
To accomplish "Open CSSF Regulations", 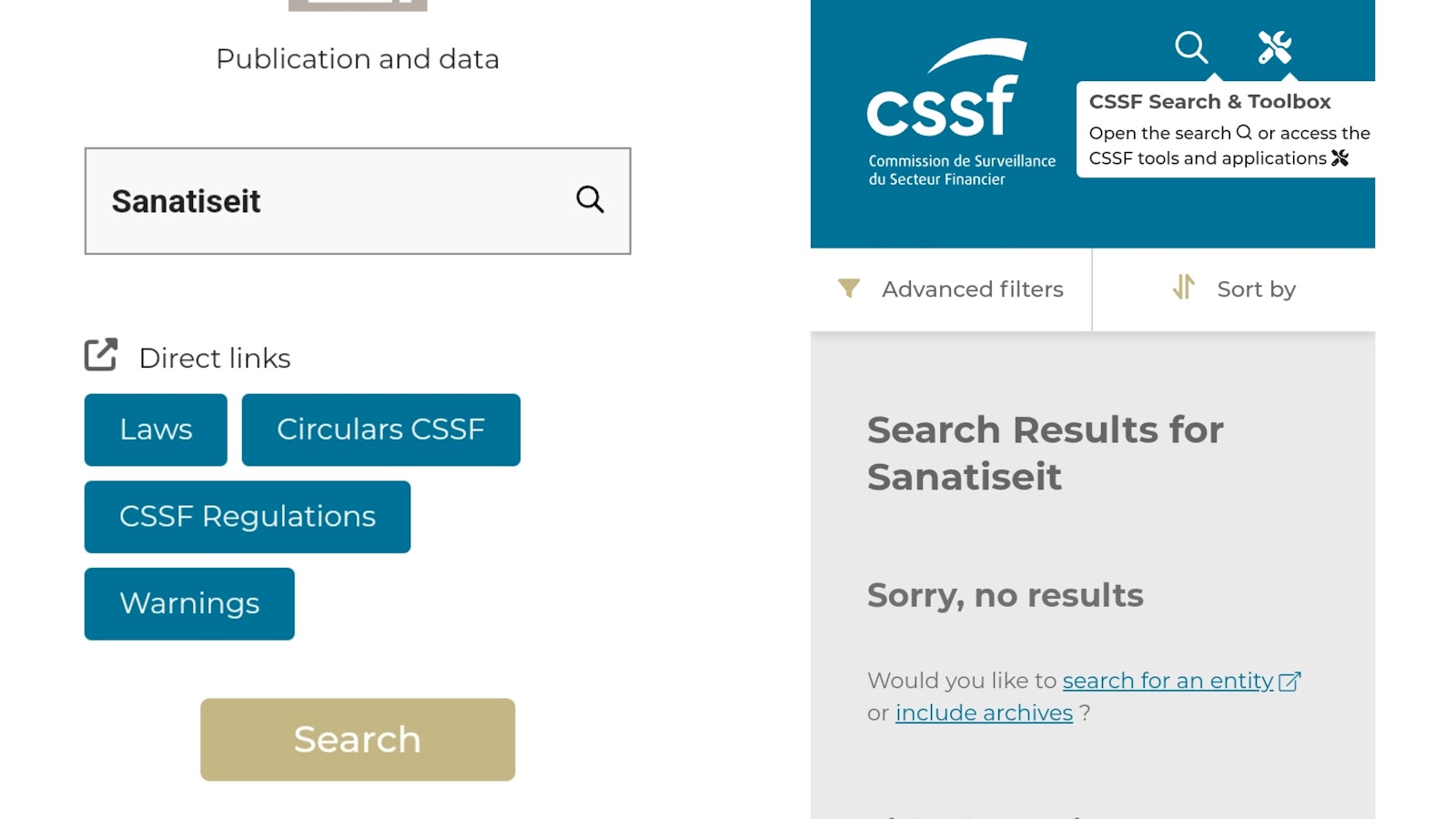I will [247, 517].
